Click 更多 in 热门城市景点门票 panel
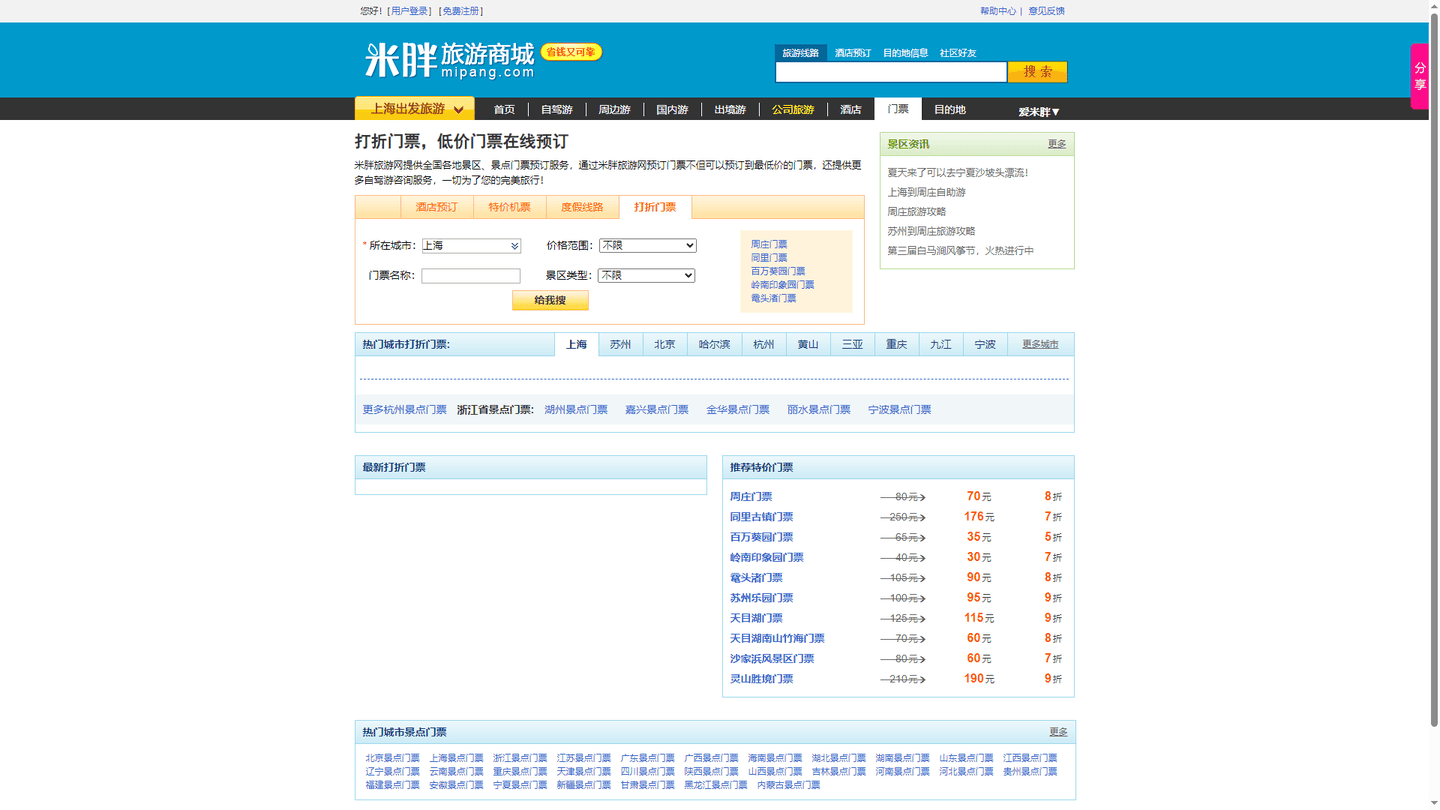 coord(1058,732)
